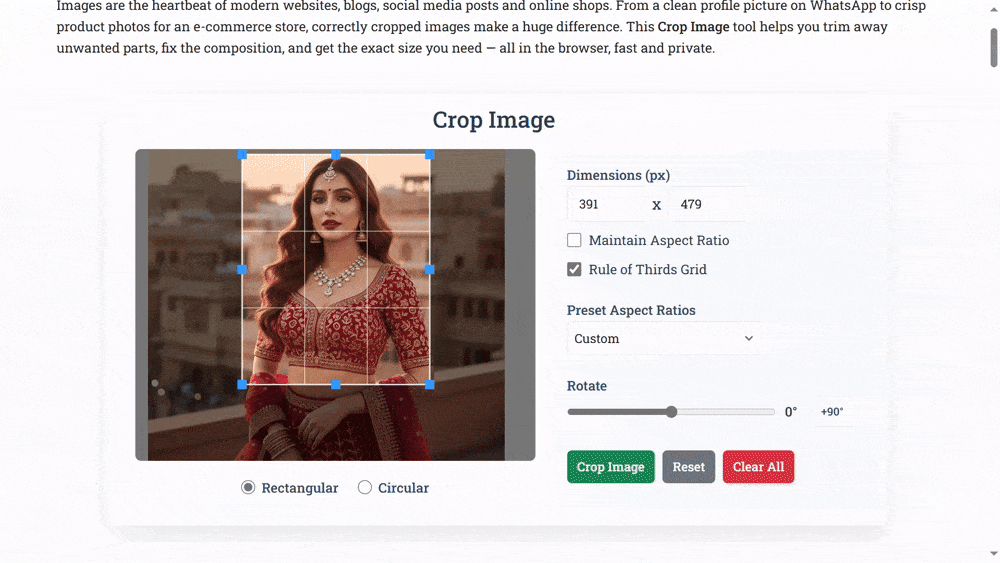Click the Clear All button

(x=758, y=467)
